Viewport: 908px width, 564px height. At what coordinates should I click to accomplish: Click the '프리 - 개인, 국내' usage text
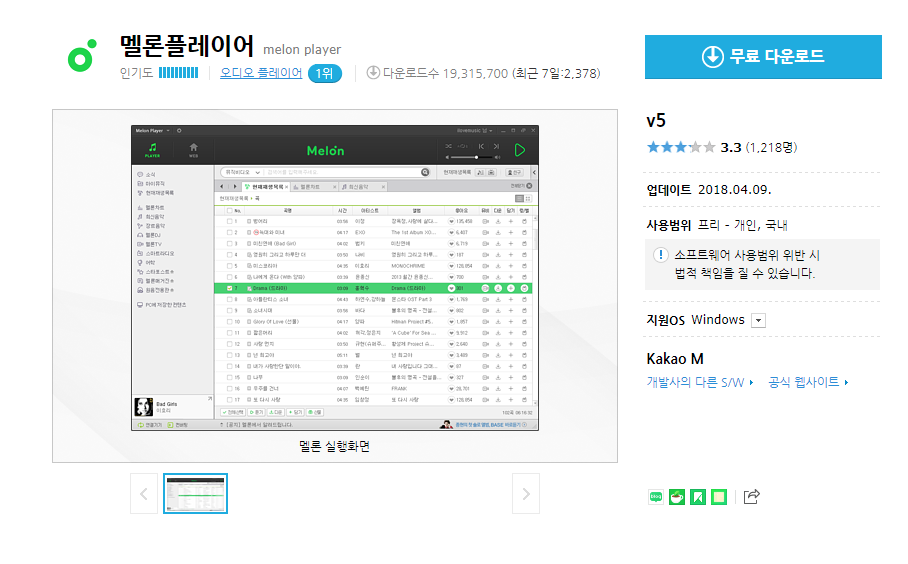[742, 225]
